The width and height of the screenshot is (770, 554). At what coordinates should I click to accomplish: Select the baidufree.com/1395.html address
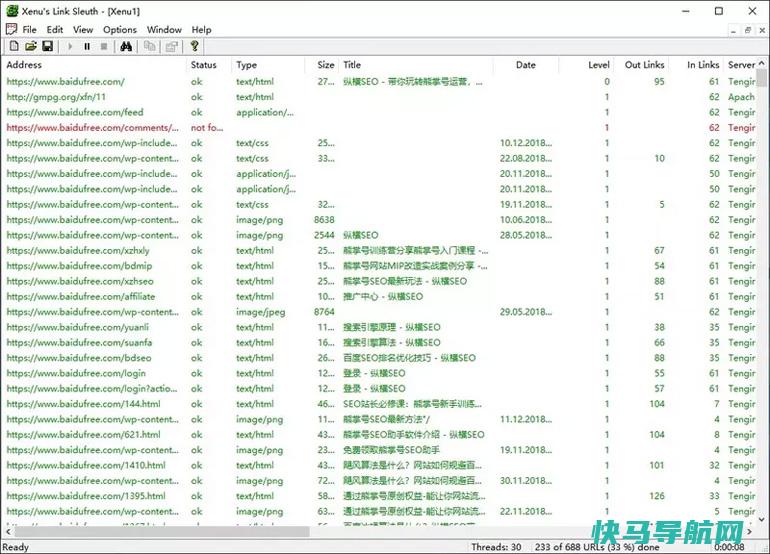(x=86, y=496)
